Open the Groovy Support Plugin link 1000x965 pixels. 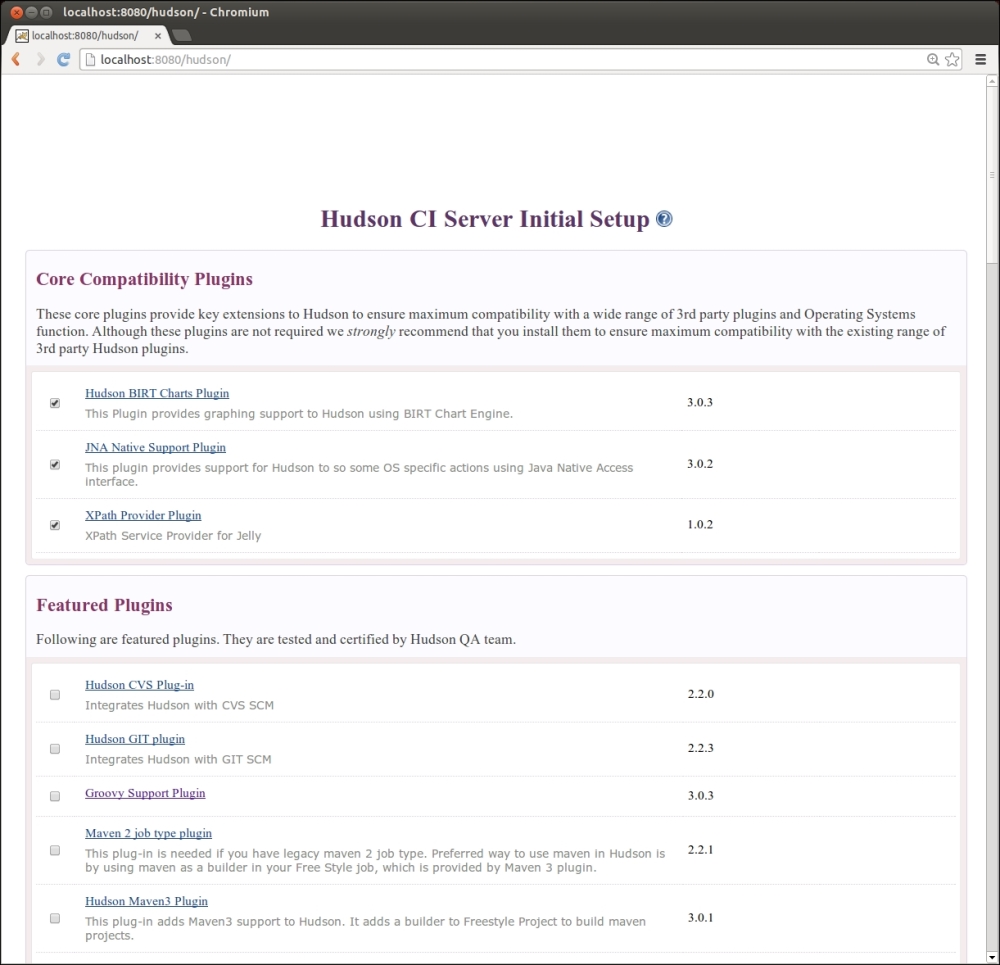point(145,793)
